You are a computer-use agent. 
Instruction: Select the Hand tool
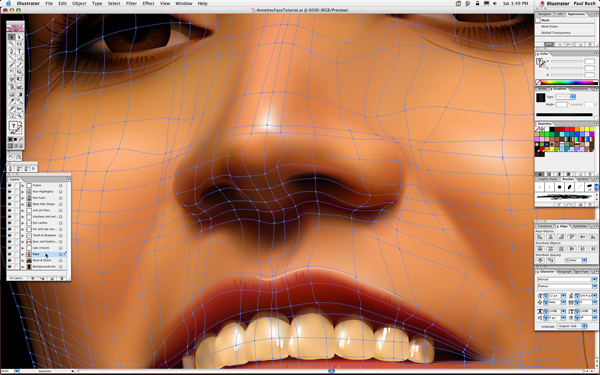[x=11, y=115]
